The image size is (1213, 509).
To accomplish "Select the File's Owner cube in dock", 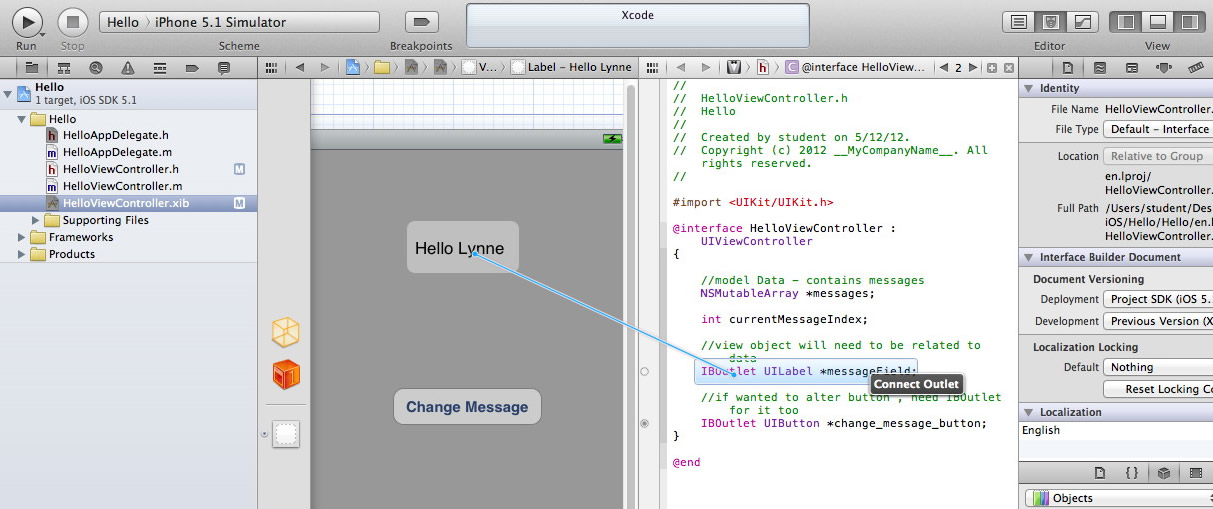I will (286, 332).
